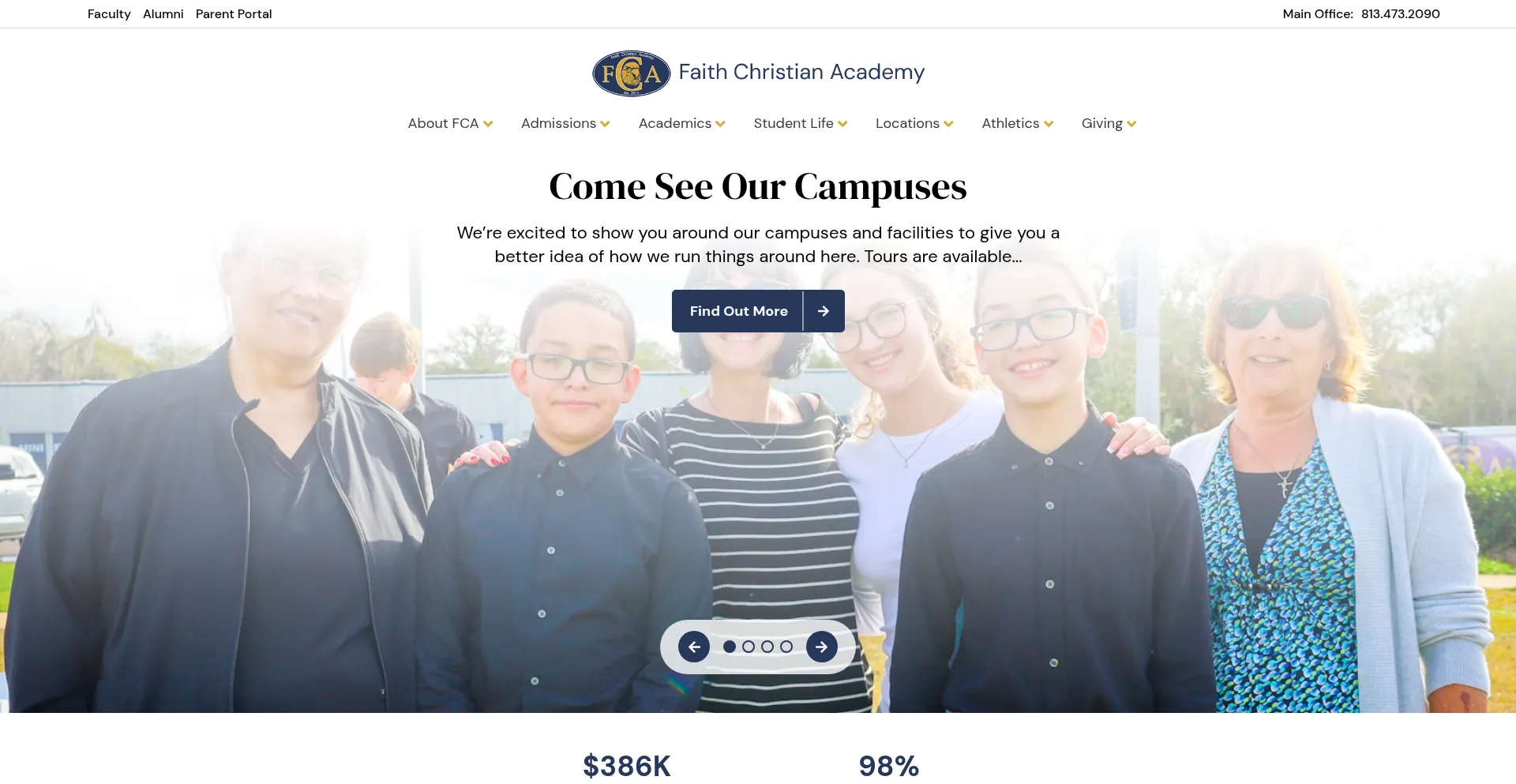Select the fourth carousel dot

[786, 647]
